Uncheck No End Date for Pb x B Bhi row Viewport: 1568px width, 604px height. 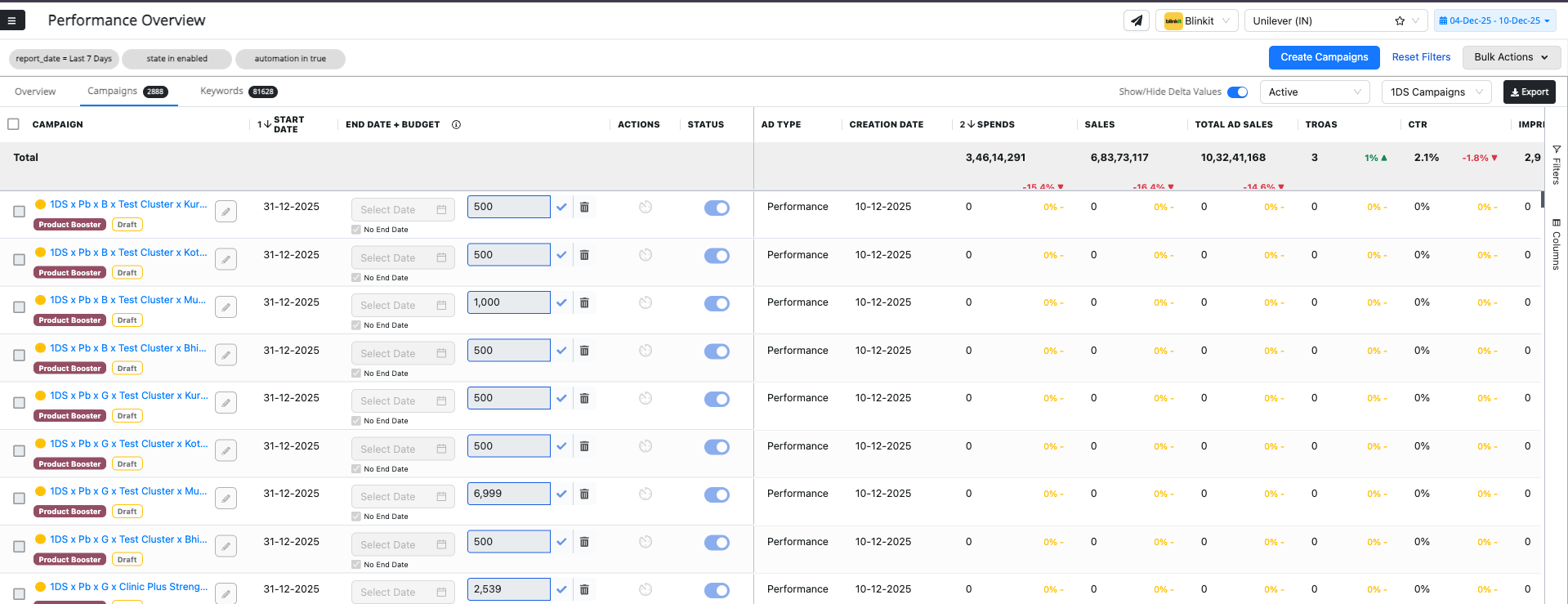pyautogui.click(x=355, y=374)
